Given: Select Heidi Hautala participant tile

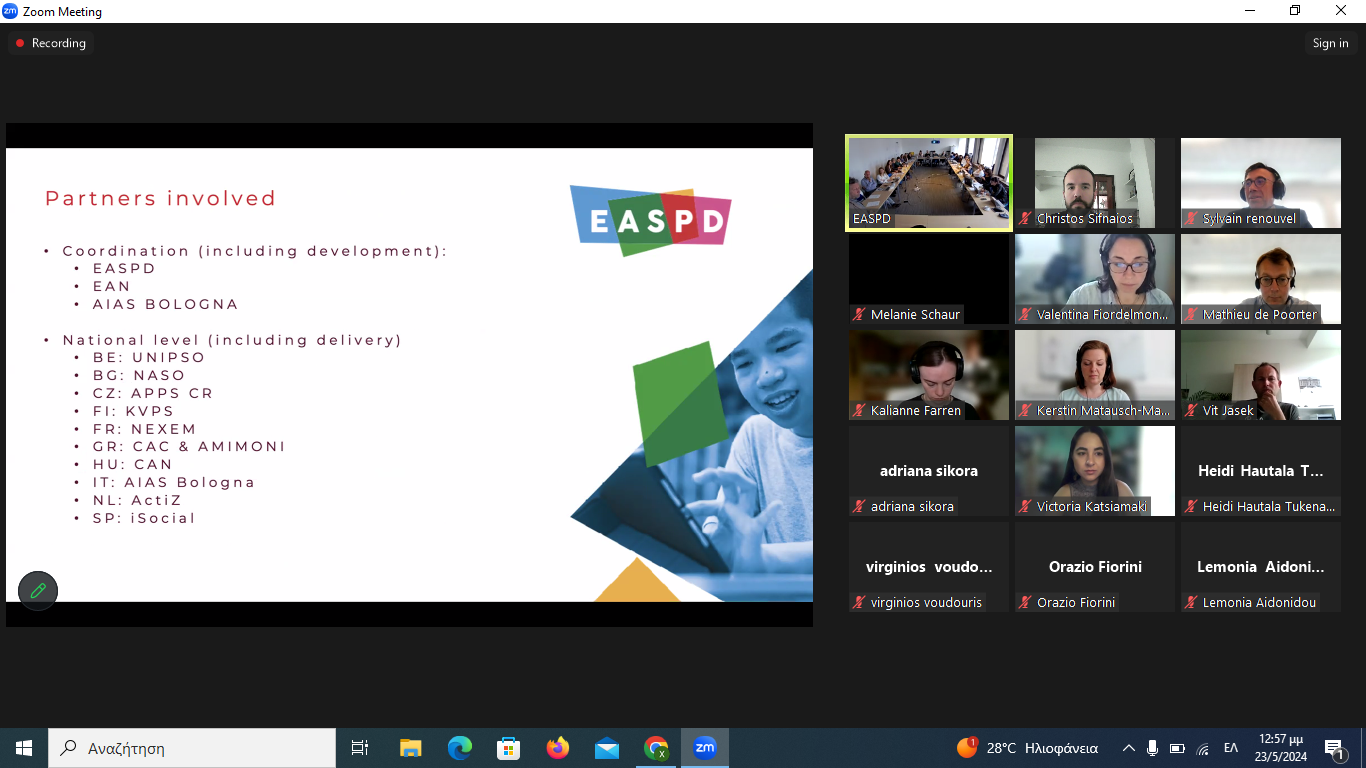Looking at the screenshot, I should coord(1261,471).
